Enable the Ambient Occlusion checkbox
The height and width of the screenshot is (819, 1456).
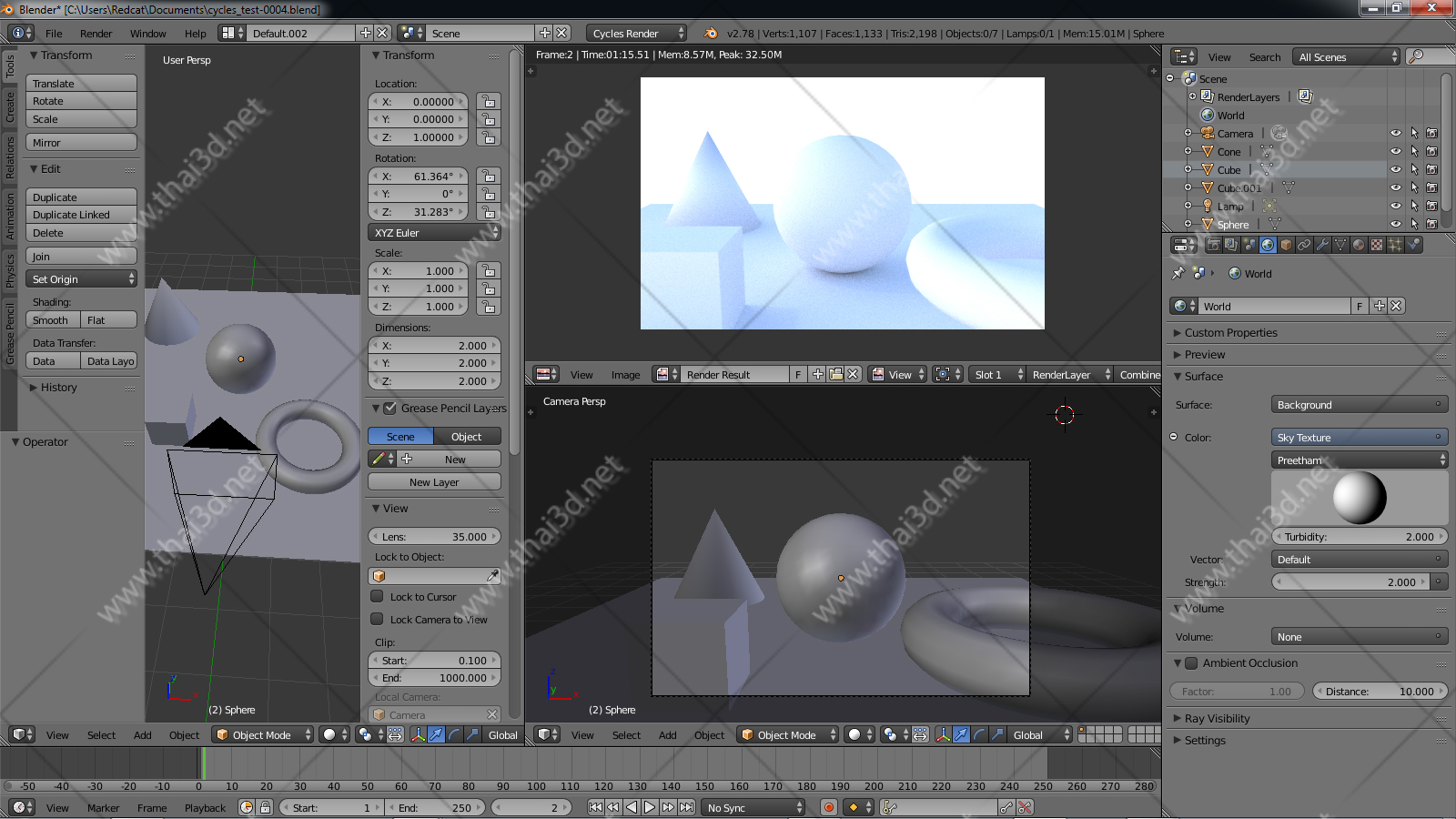point(1191,663)
